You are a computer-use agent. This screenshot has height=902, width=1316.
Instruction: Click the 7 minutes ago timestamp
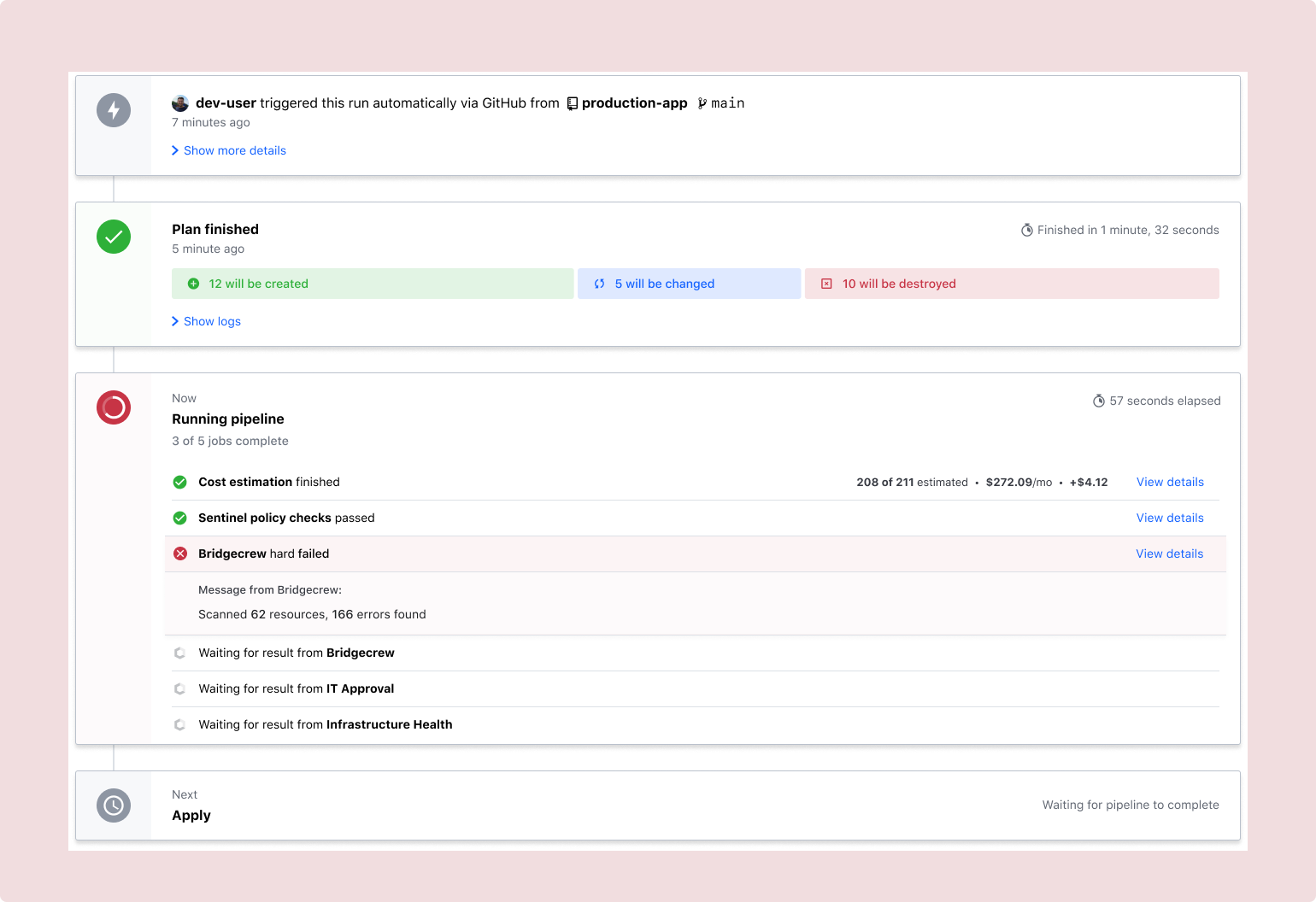pyautogui.click(x=211, y=122)
